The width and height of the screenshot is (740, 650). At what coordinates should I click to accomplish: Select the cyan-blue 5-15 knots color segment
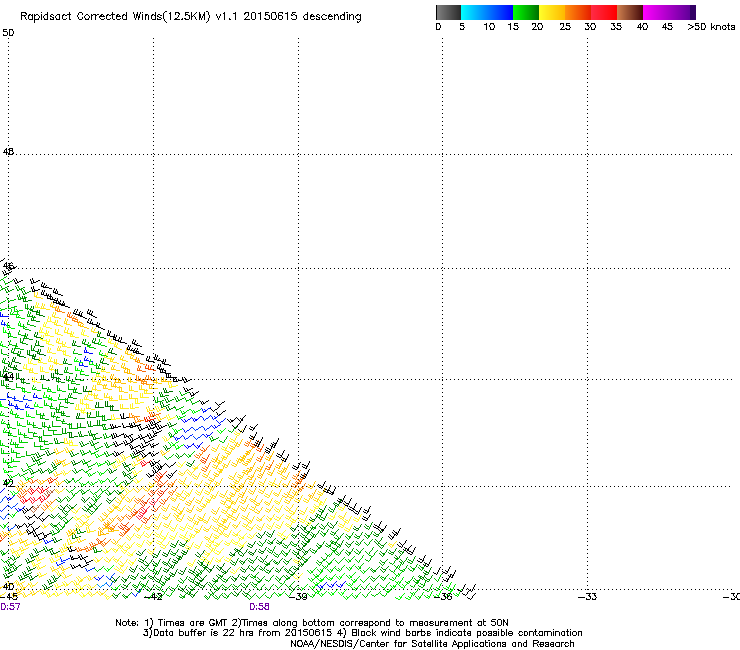tap(487, 12)
